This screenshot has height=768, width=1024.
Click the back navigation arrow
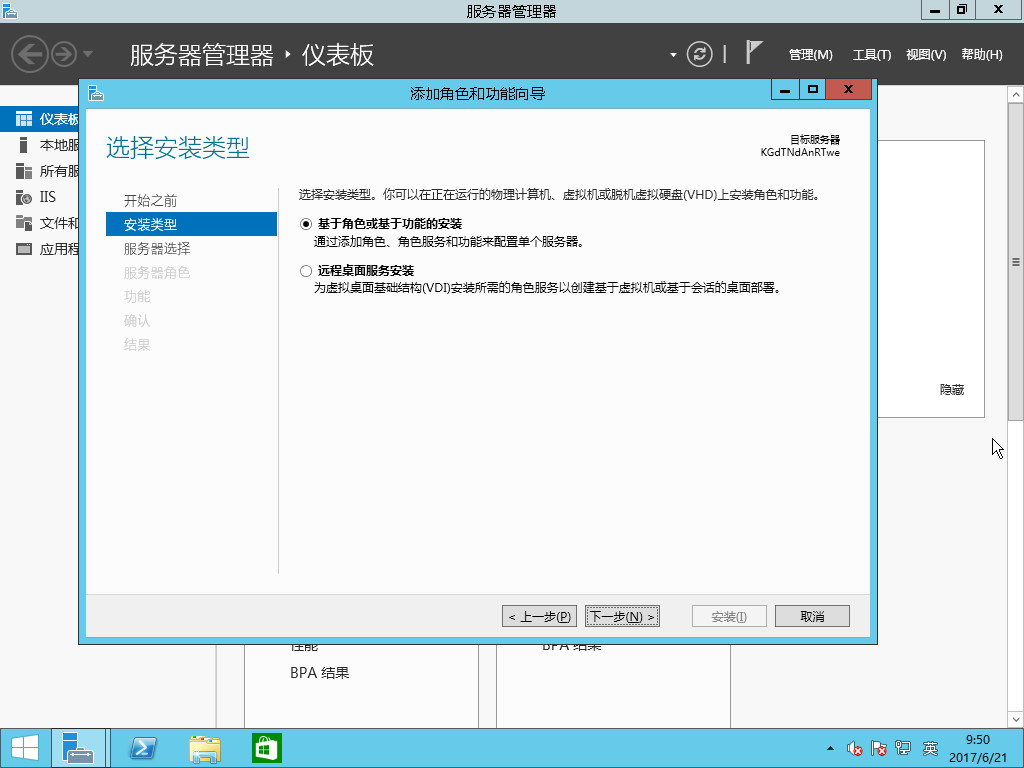30,54
